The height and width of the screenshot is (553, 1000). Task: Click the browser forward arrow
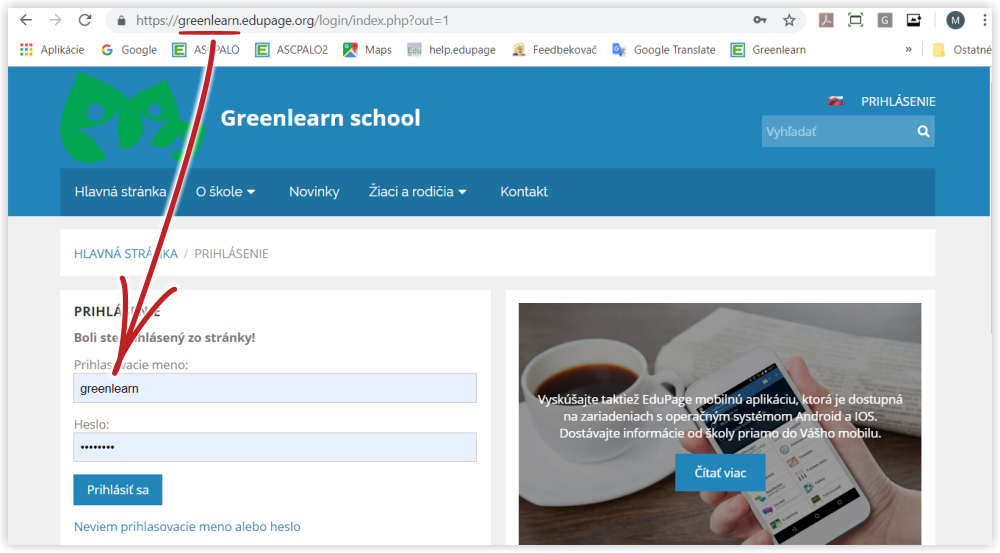pyautogui.click(x=55, y=20)
